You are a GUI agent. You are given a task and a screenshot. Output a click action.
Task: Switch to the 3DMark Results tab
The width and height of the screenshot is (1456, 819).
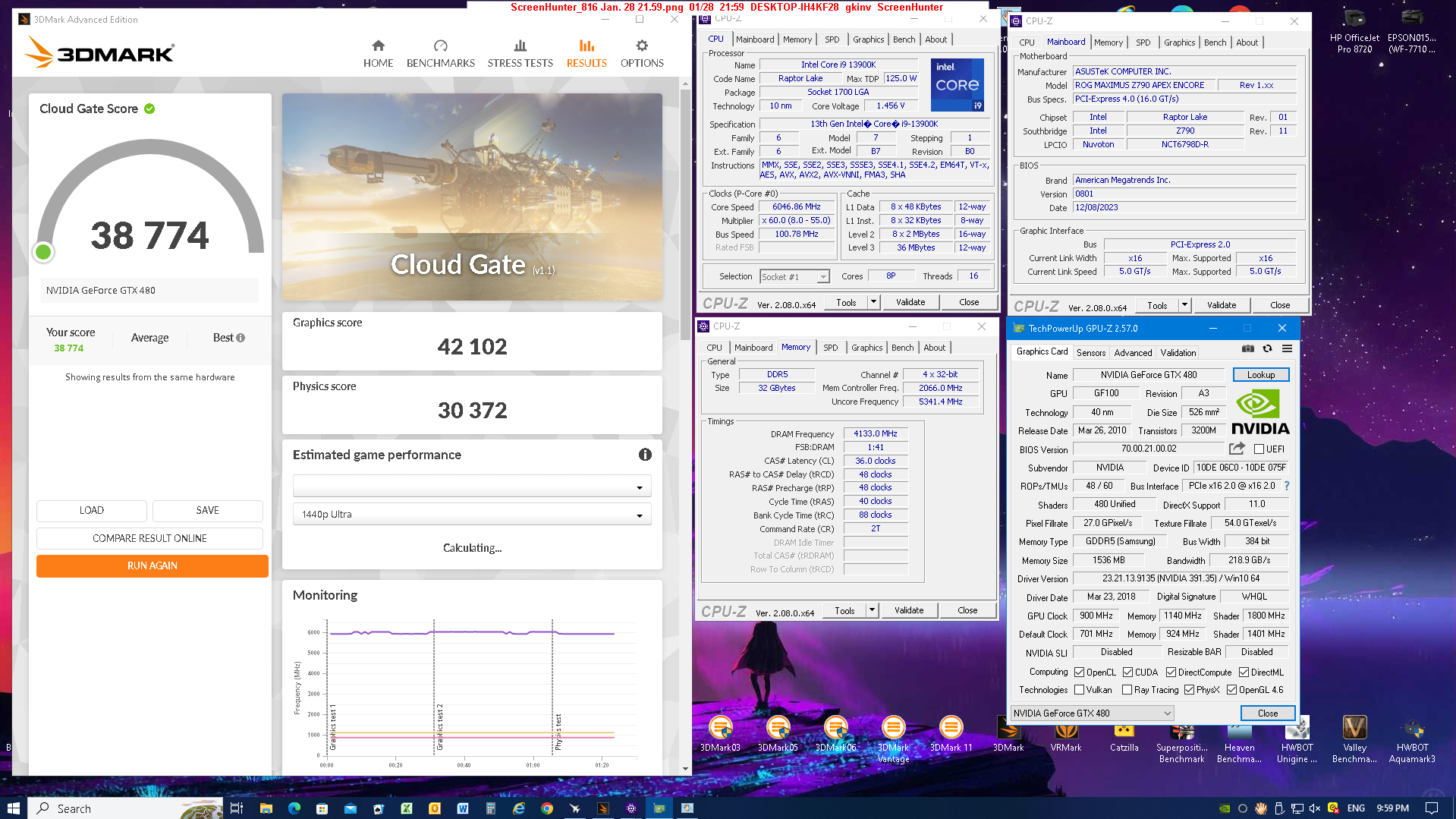tap(586, 54)
